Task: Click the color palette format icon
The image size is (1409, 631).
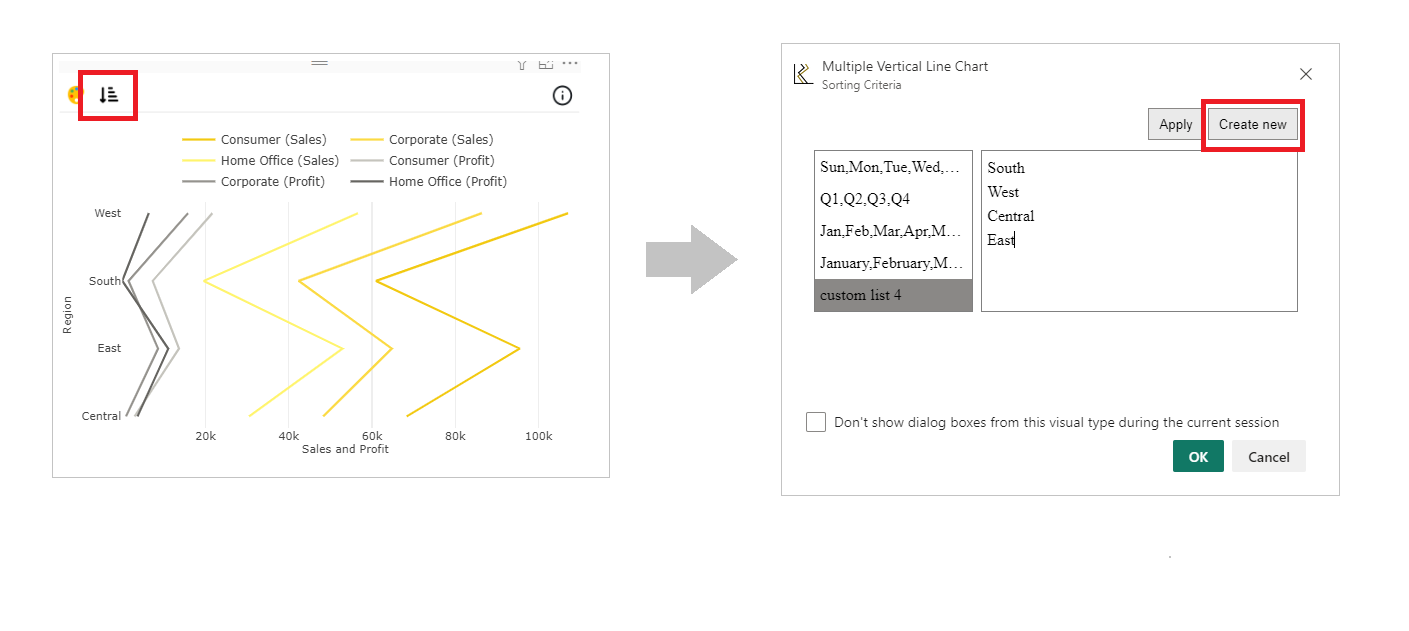Action: point(73,95)
